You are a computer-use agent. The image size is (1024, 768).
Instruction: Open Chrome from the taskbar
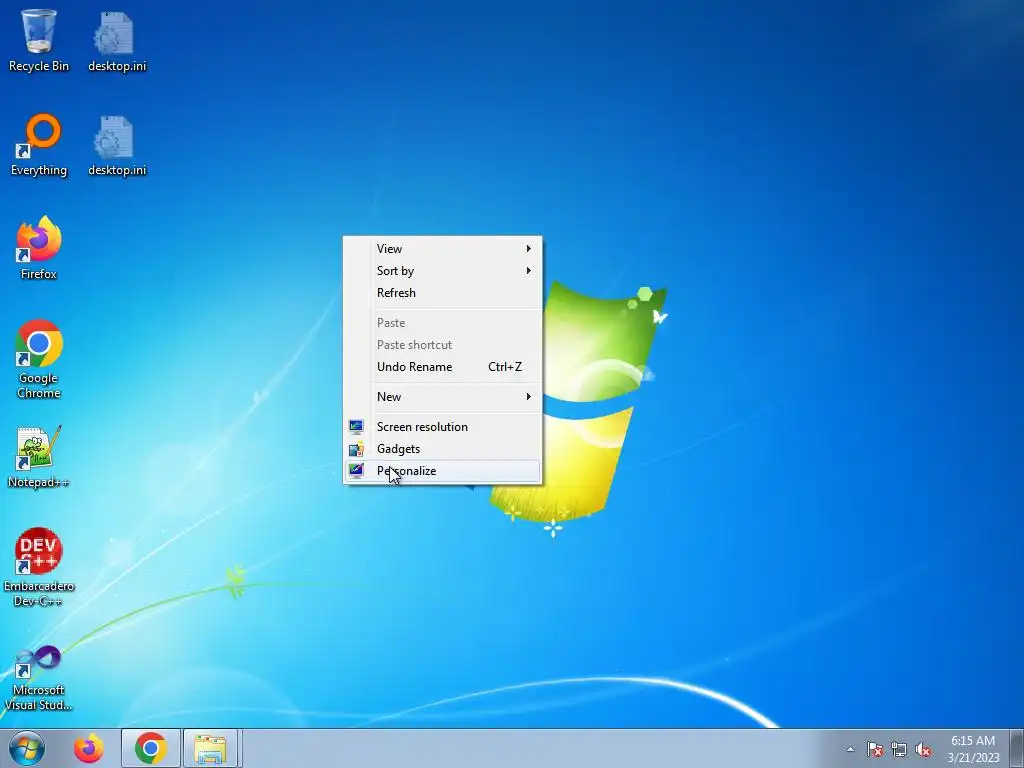(x=151, y=748)
